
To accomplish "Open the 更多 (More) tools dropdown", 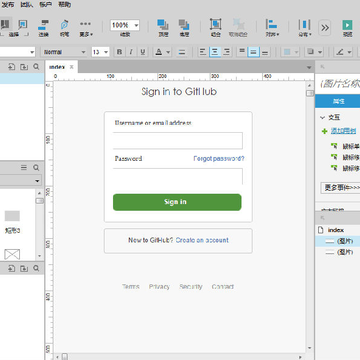I will [x=86, y=28].
